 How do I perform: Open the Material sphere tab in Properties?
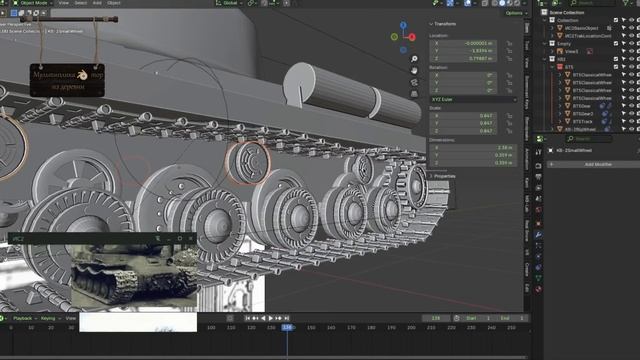click(538, 289)
